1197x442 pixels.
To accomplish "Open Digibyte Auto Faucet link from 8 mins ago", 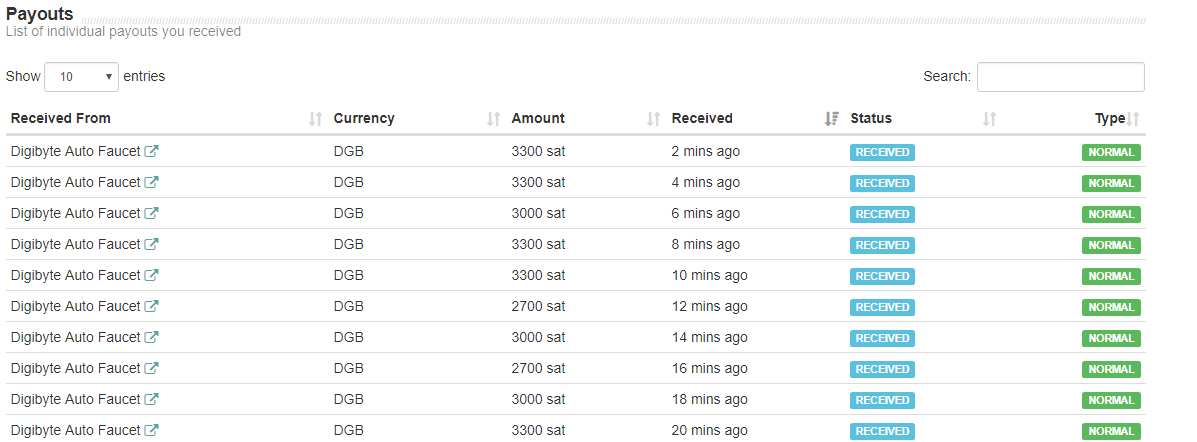I will [76, 244].
